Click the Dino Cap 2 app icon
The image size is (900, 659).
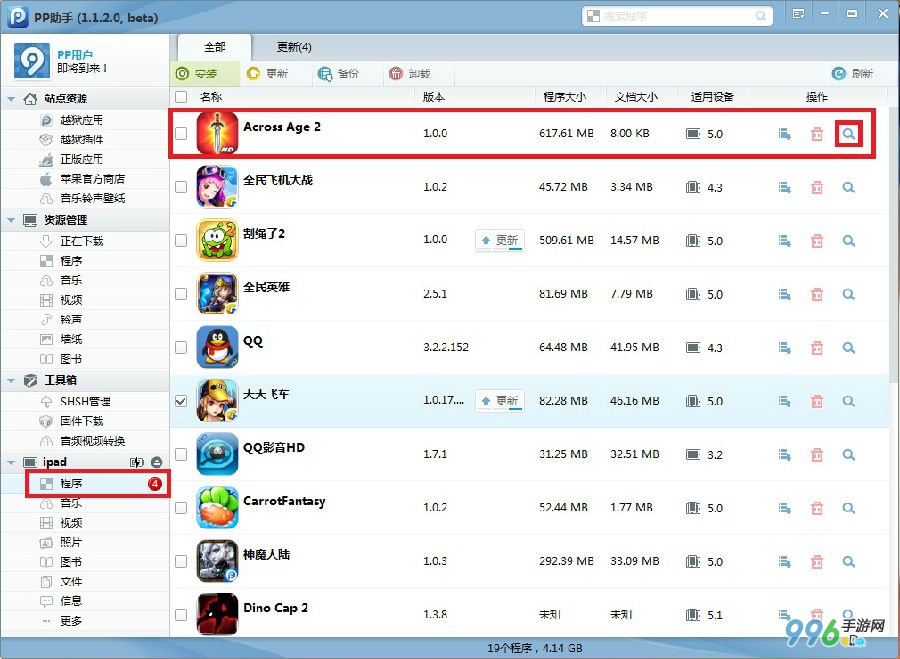(x=217, y=614)
